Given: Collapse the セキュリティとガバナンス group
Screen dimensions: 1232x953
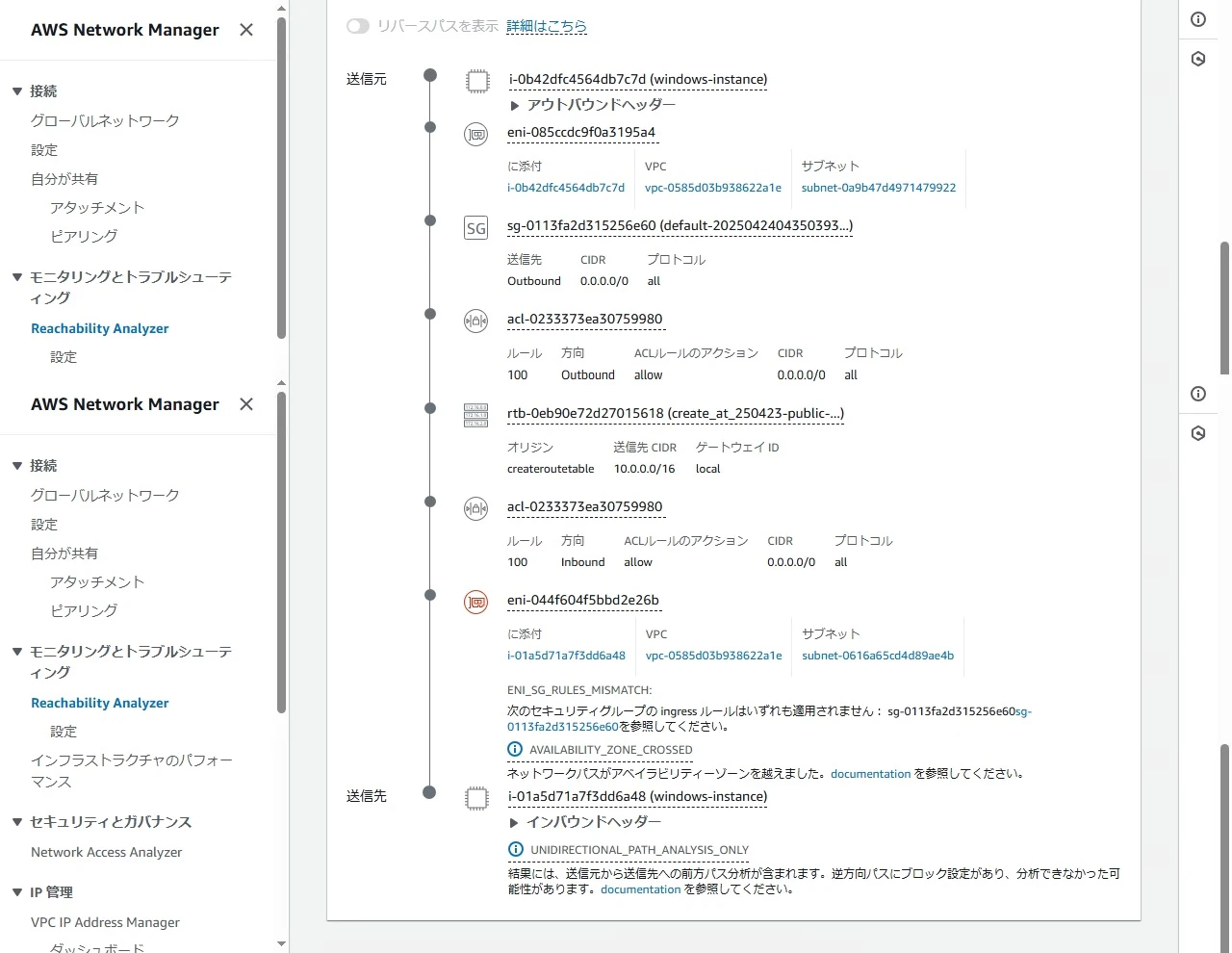Looking at the screenshot, I should tap(17, 822).
